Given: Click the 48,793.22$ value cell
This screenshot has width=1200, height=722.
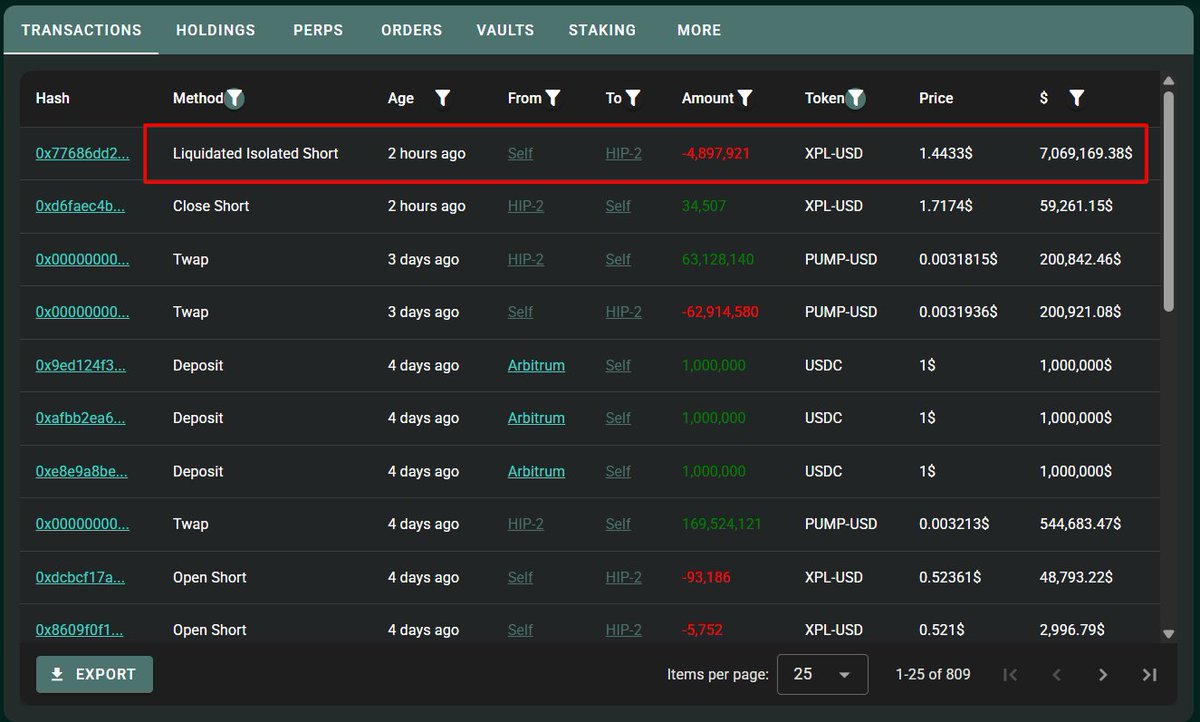Looking at the screenshot, I should (x=1076, y=577).
